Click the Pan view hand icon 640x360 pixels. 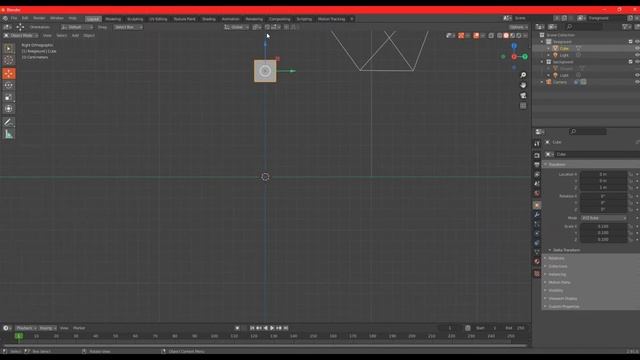point(523,85)
